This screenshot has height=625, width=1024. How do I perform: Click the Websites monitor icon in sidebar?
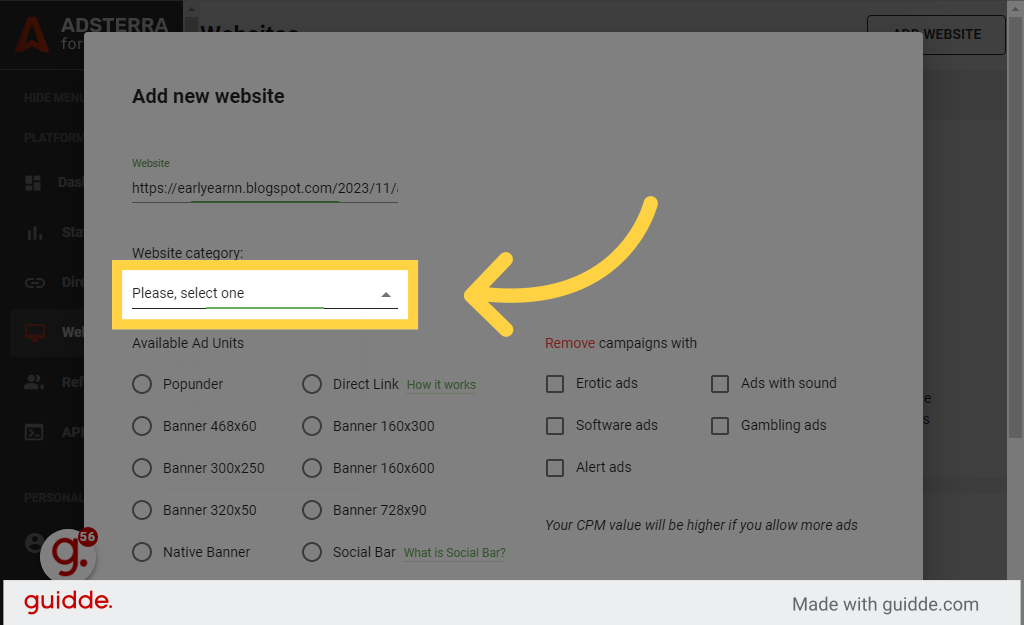pyautogui.click(x=35, y=332)
